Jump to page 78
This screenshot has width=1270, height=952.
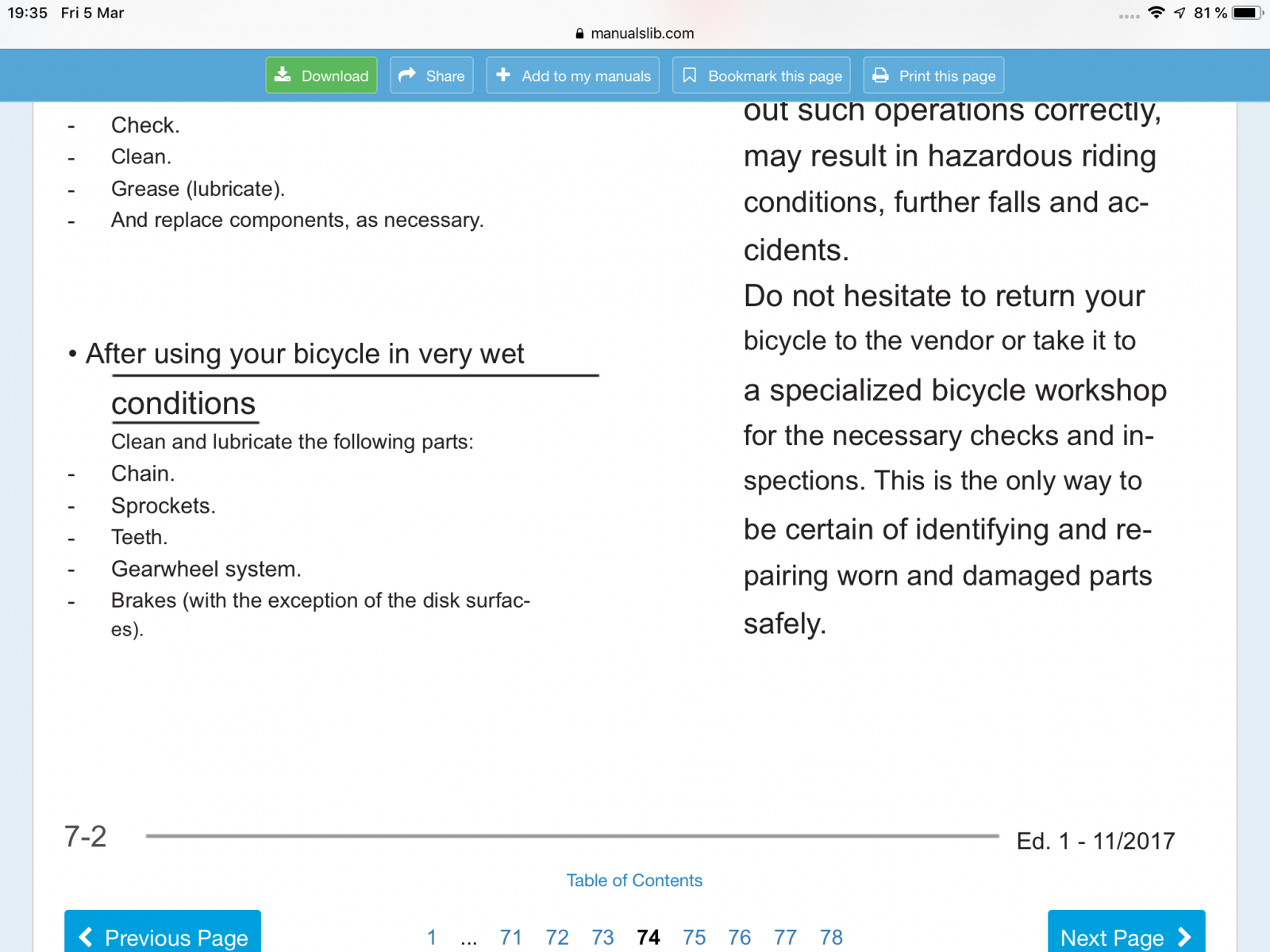[832, 938]
